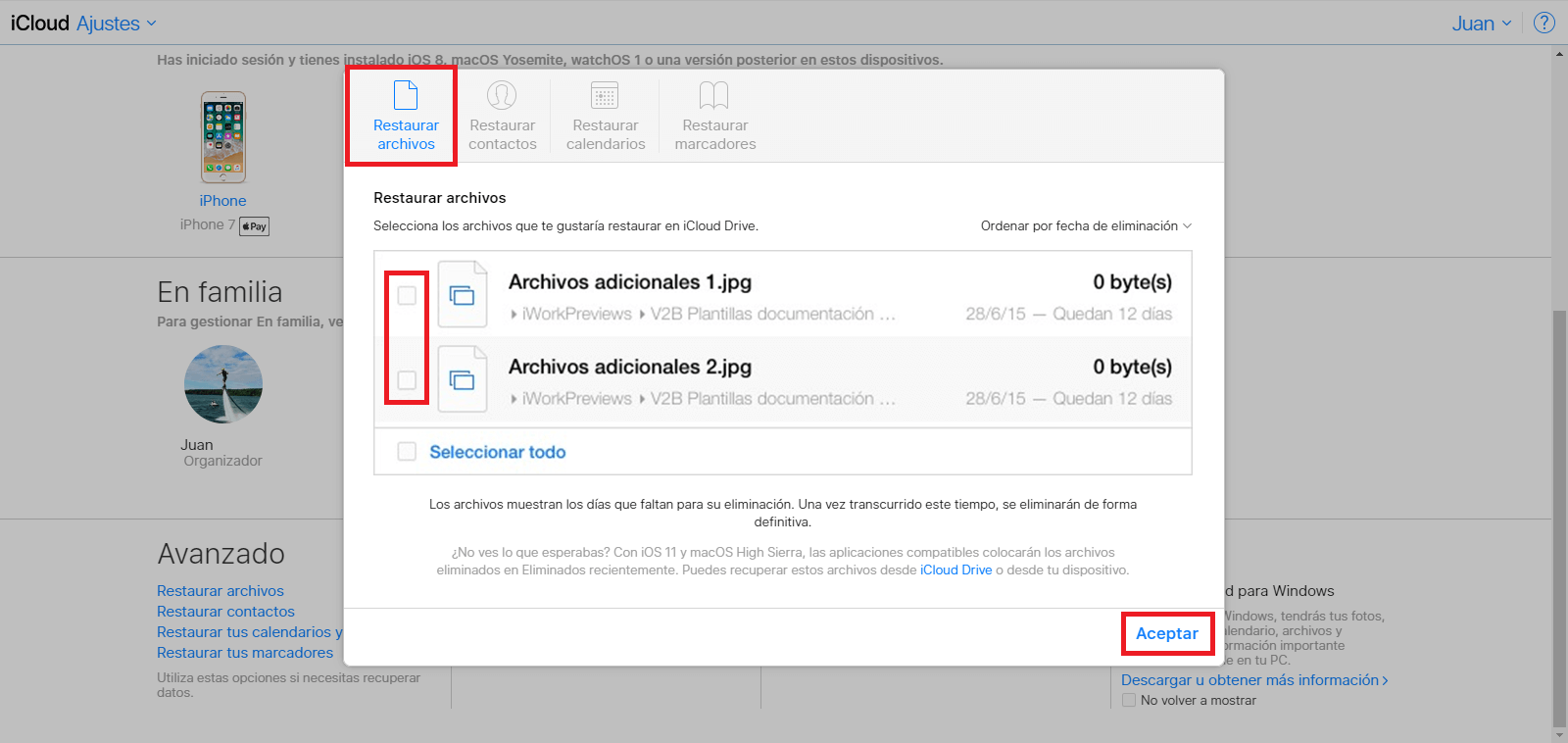The height and width of the screenshot is (743, 1568).
Task: Select the Archivos adicionales 1.jpg filename
Action: pos(630,282)
